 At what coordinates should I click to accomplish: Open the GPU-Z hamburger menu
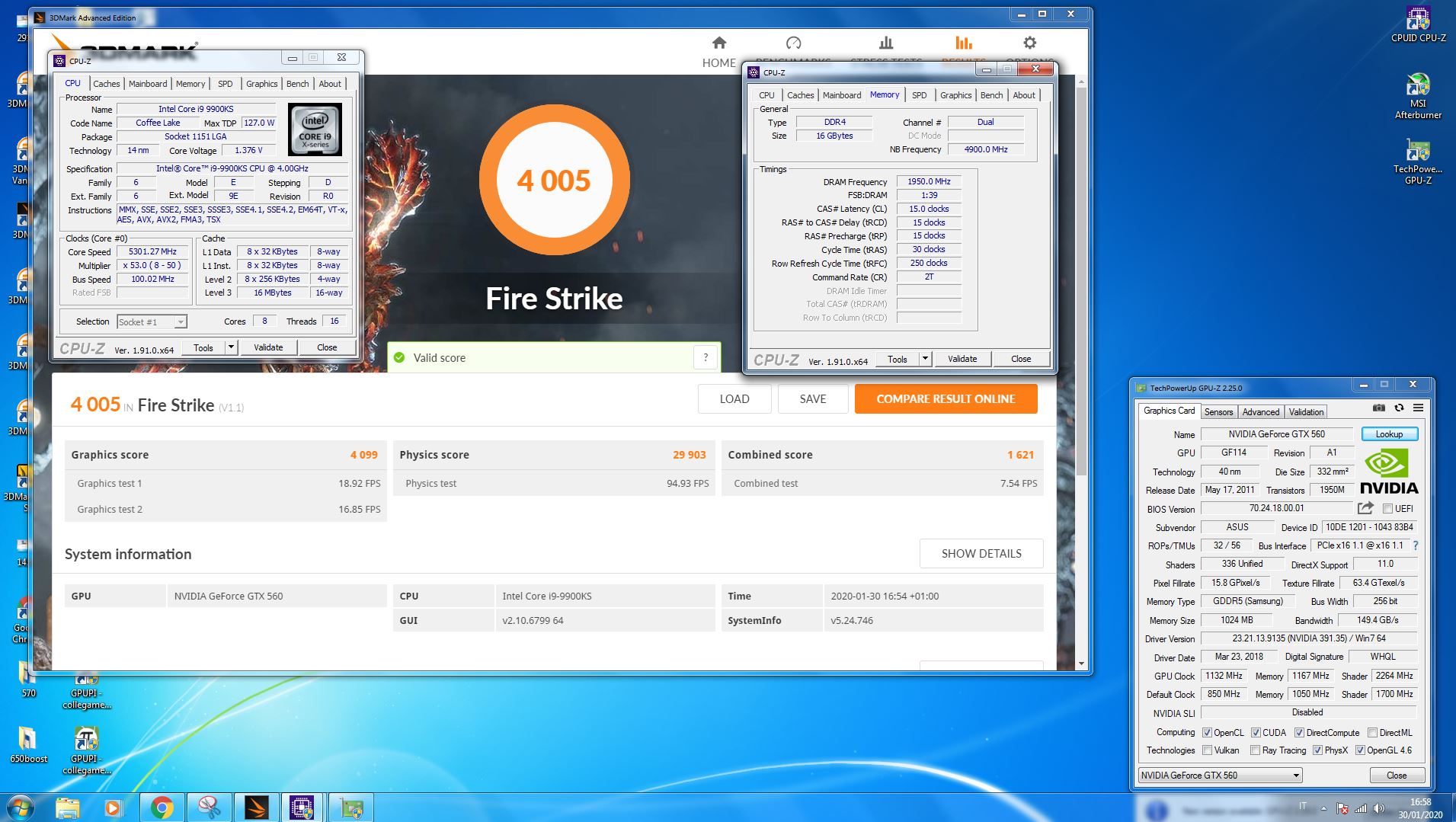(x=1418, y=408)
